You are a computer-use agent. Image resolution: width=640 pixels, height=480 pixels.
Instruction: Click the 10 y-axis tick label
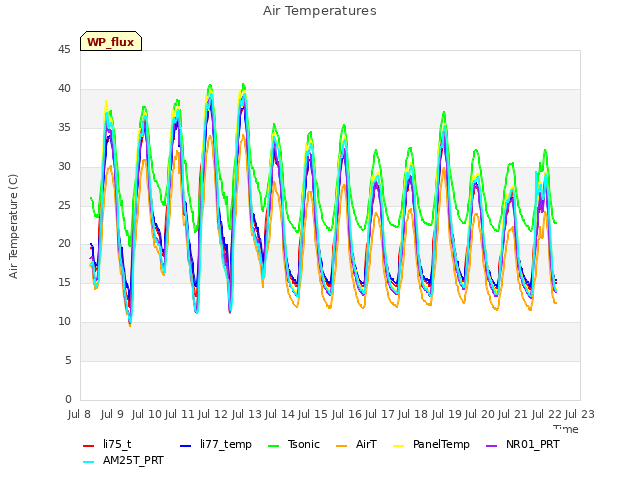pyautogui.click(x=64, y=322)
